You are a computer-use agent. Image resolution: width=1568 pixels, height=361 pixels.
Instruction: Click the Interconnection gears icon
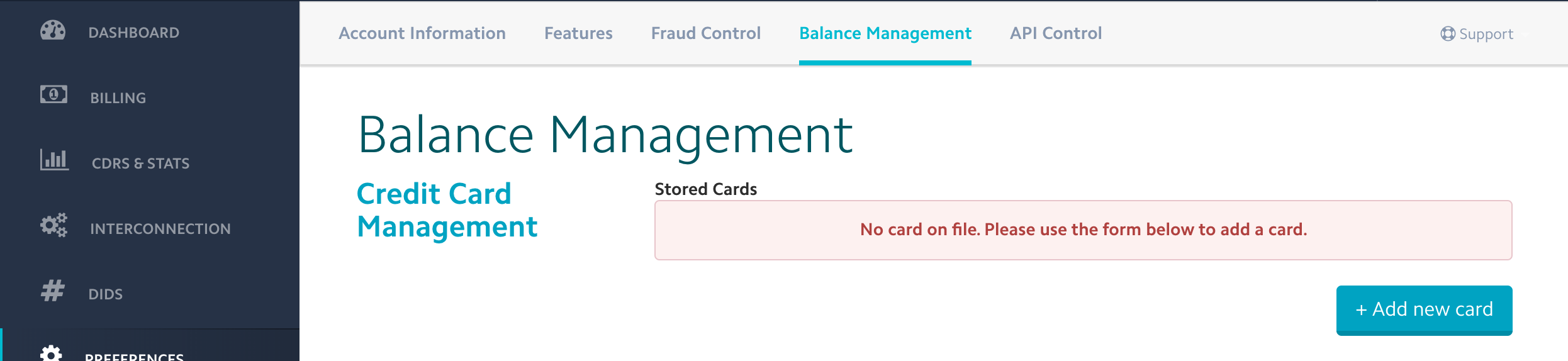53,225
